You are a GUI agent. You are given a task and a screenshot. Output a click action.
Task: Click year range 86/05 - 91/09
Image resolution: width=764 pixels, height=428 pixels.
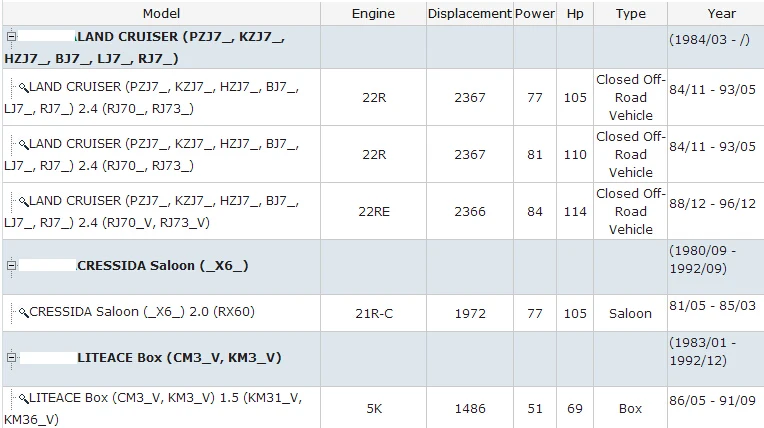click(x=712, y=401)
